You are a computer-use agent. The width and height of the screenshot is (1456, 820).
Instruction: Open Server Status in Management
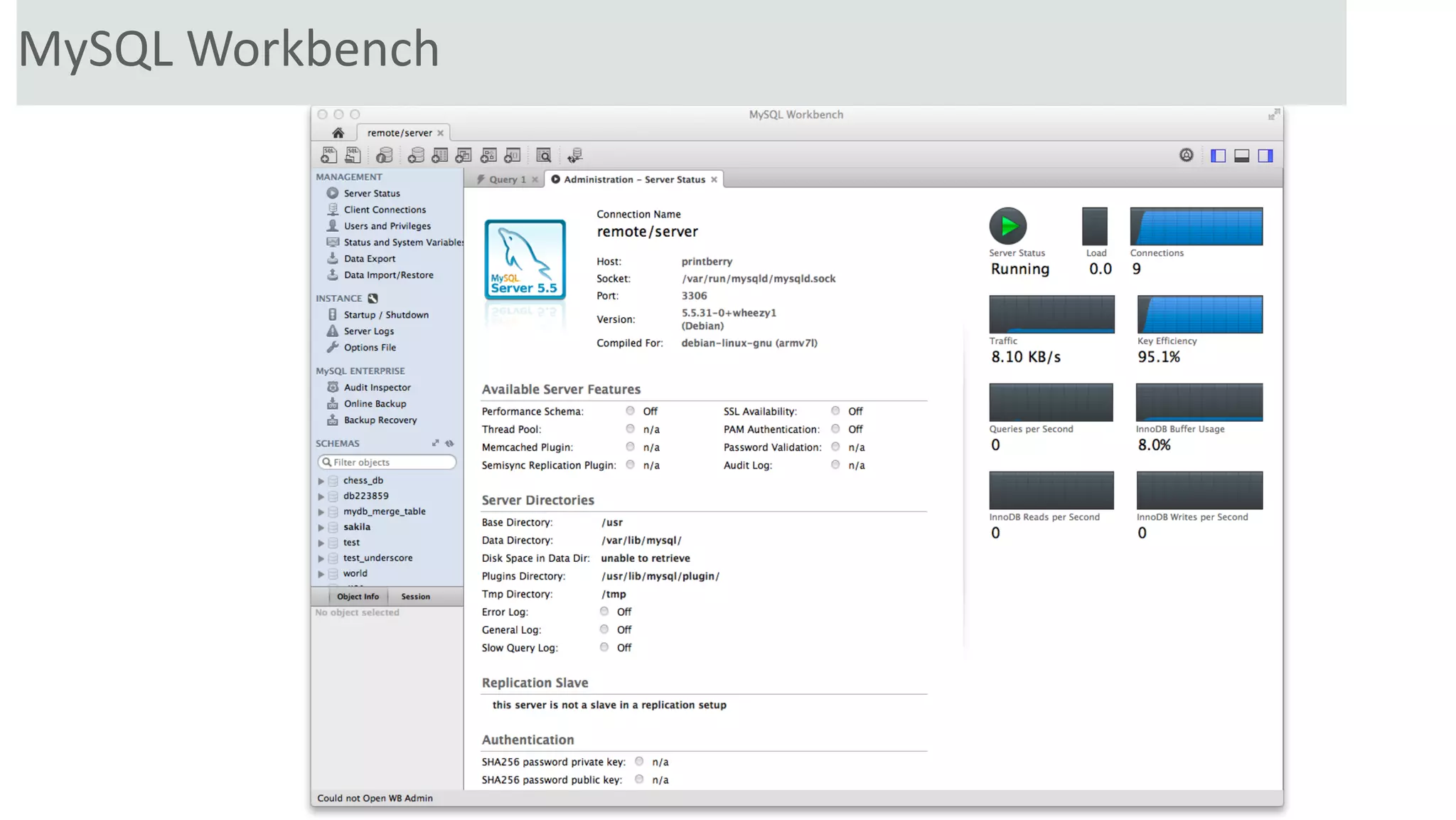pyautogui.click(x=372, y=193)
